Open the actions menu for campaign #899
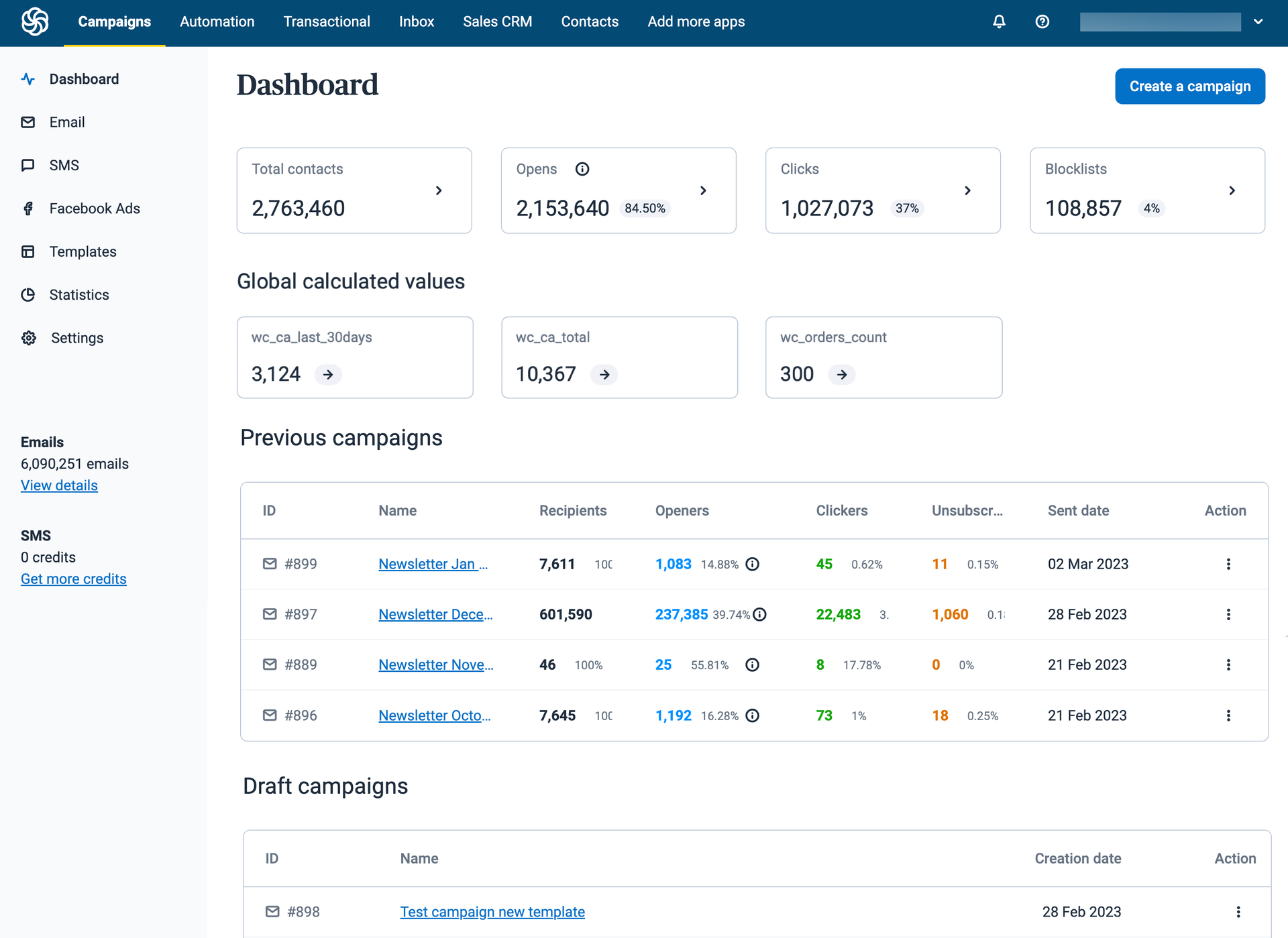This screenshot has width=1288, height=938. [1228, 564]
